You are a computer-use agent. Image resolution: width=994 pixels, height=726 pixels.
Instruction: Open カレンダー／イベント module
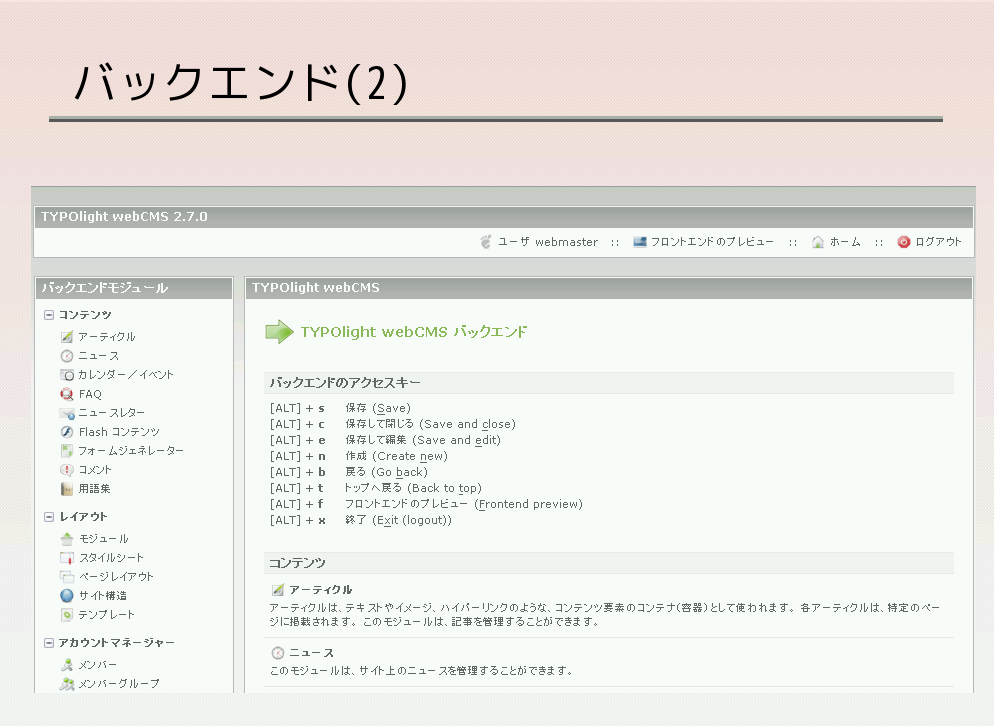[x=126, y=375]
